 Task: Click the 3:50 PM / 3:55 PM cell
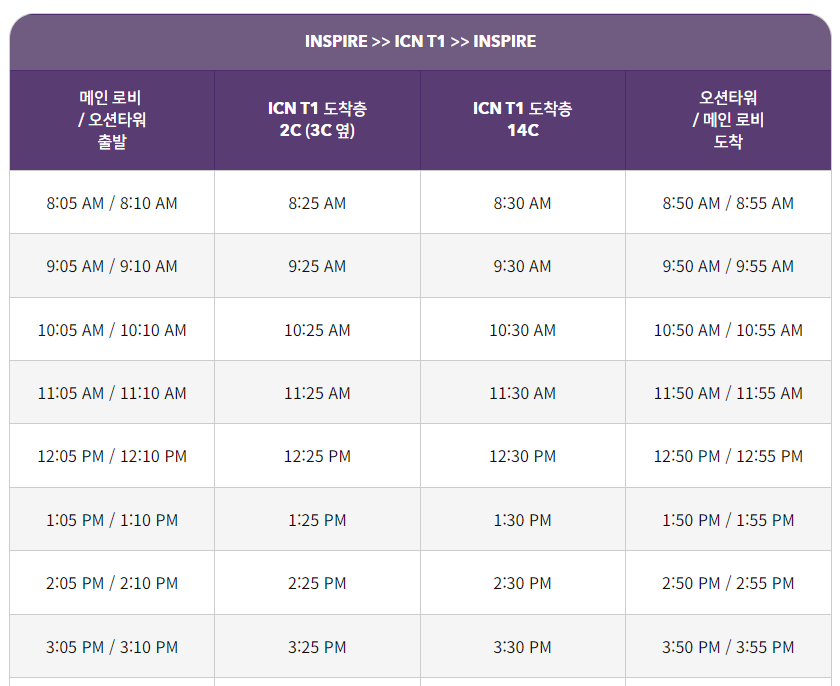point(728,646)
